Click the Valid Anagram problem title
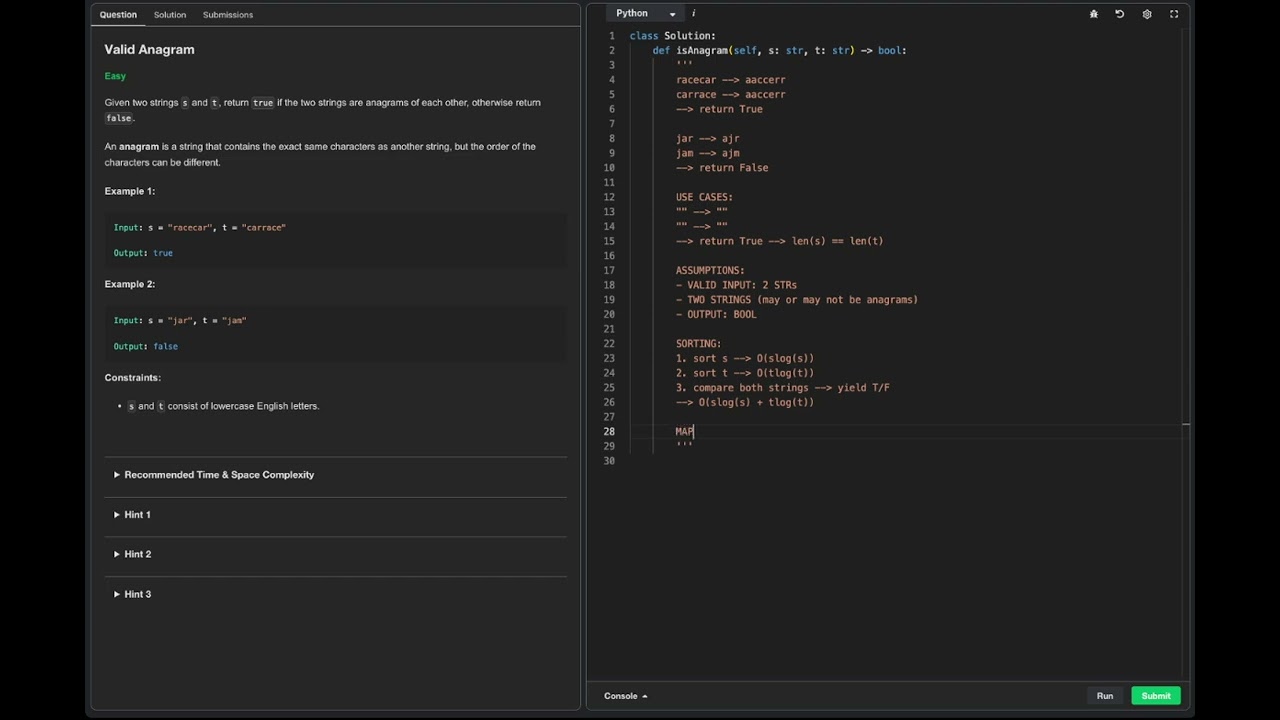The image size is (1280, 720). [x=150, y=49]
